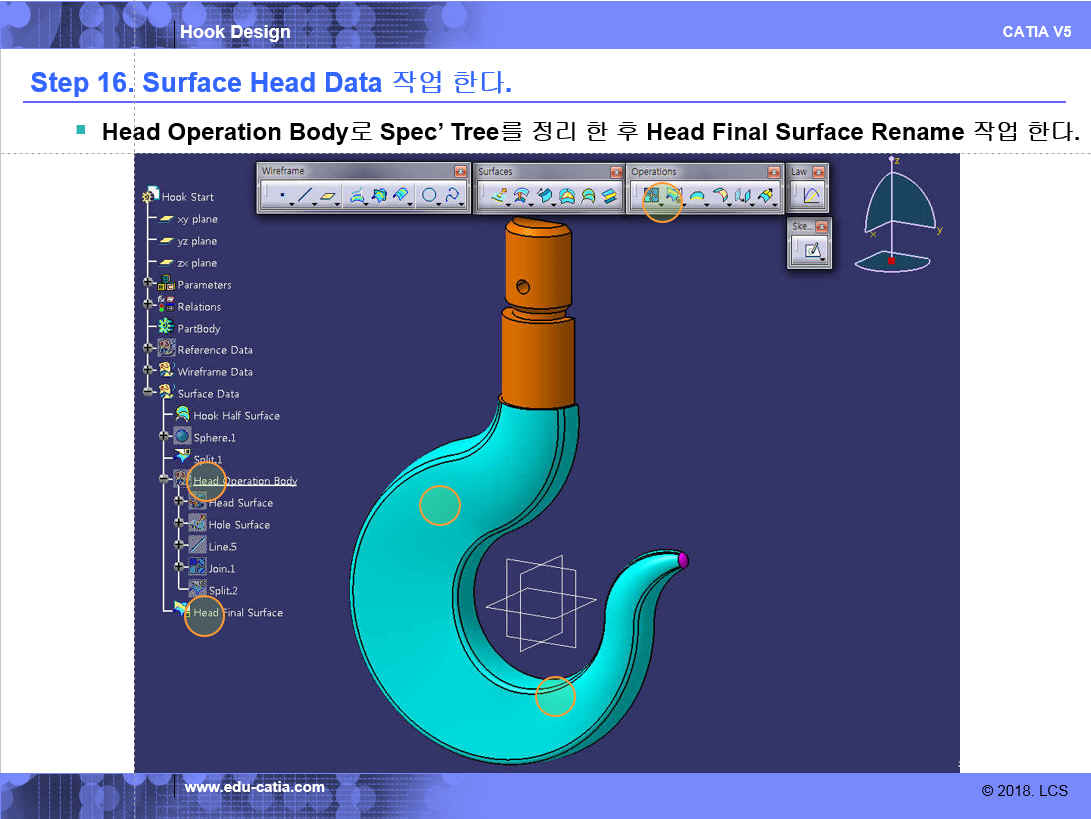Open the Sketcher tool icon

813,251
